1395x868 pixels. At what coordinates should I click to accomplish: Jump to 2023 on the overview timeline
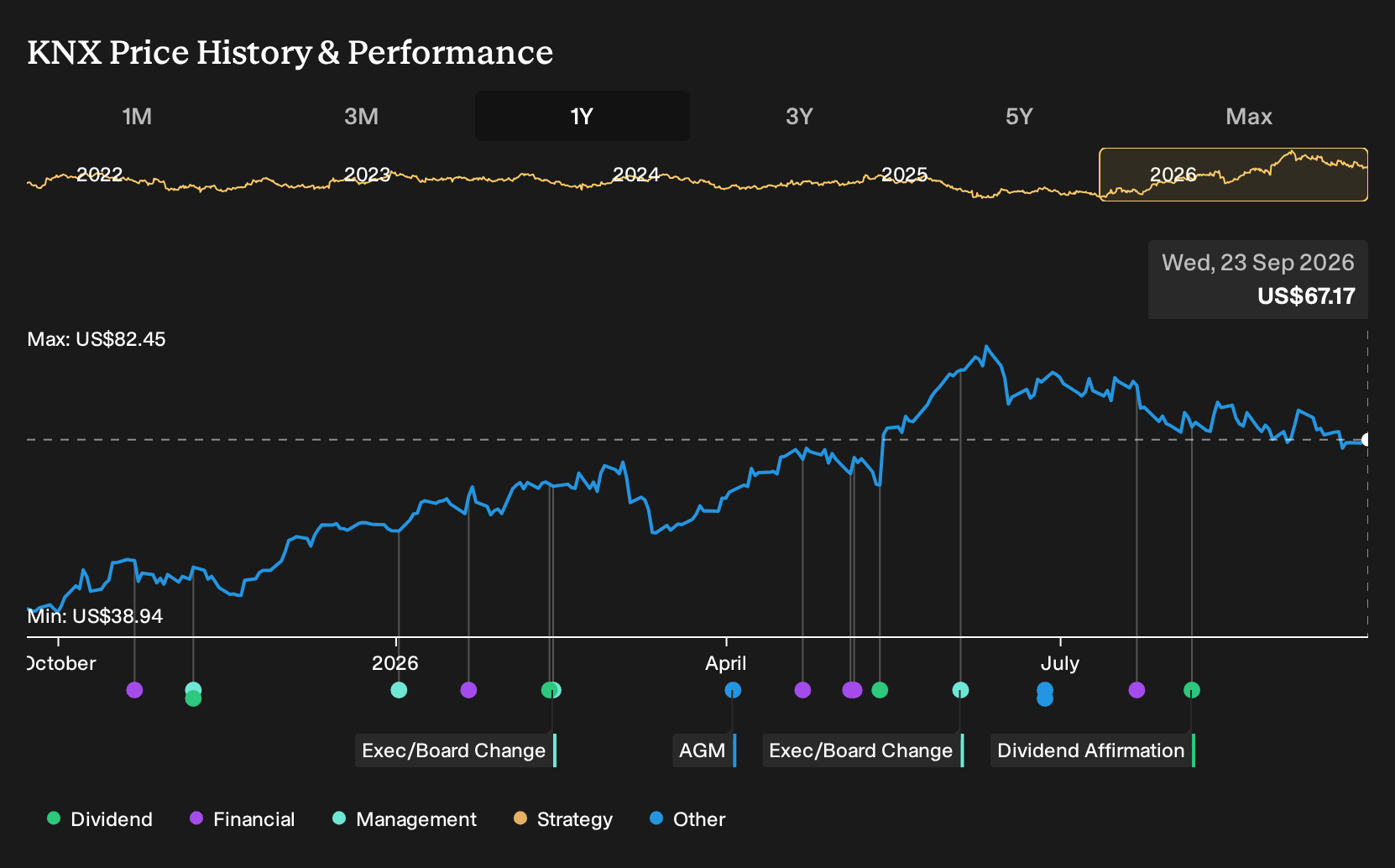point(367,175)
